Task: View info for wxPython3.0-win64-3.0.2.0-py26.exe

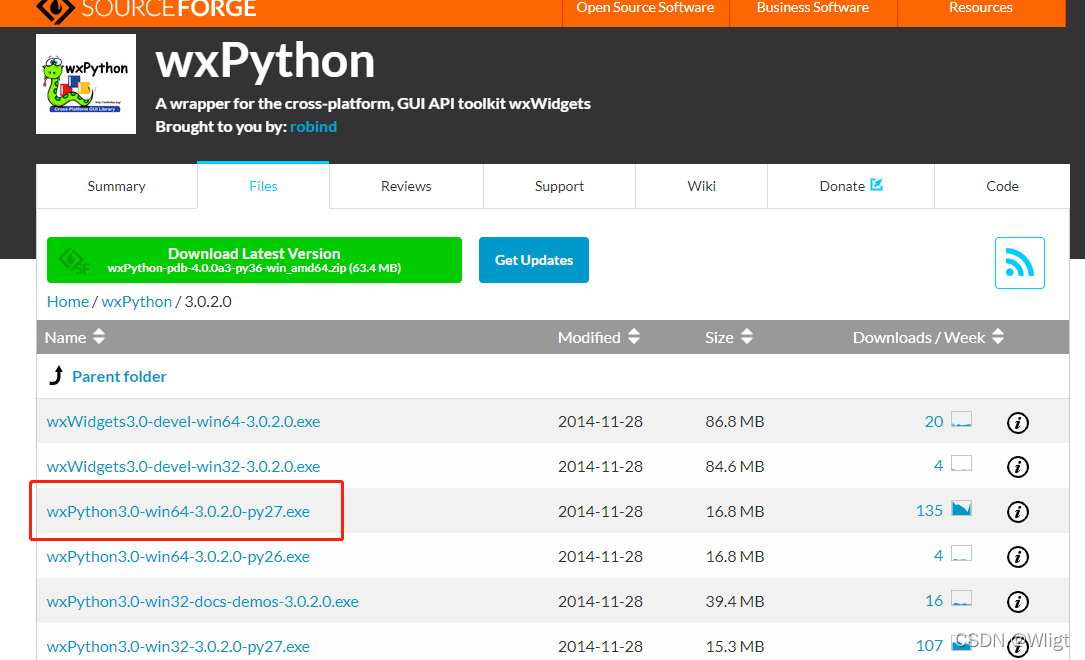Action: (x=1017, y=557)
